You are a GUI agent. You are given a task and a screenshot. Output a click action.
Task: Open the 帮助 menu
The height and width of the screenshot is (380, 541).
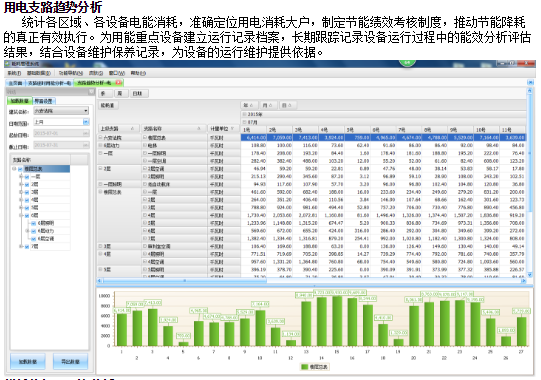pos(138,73)
